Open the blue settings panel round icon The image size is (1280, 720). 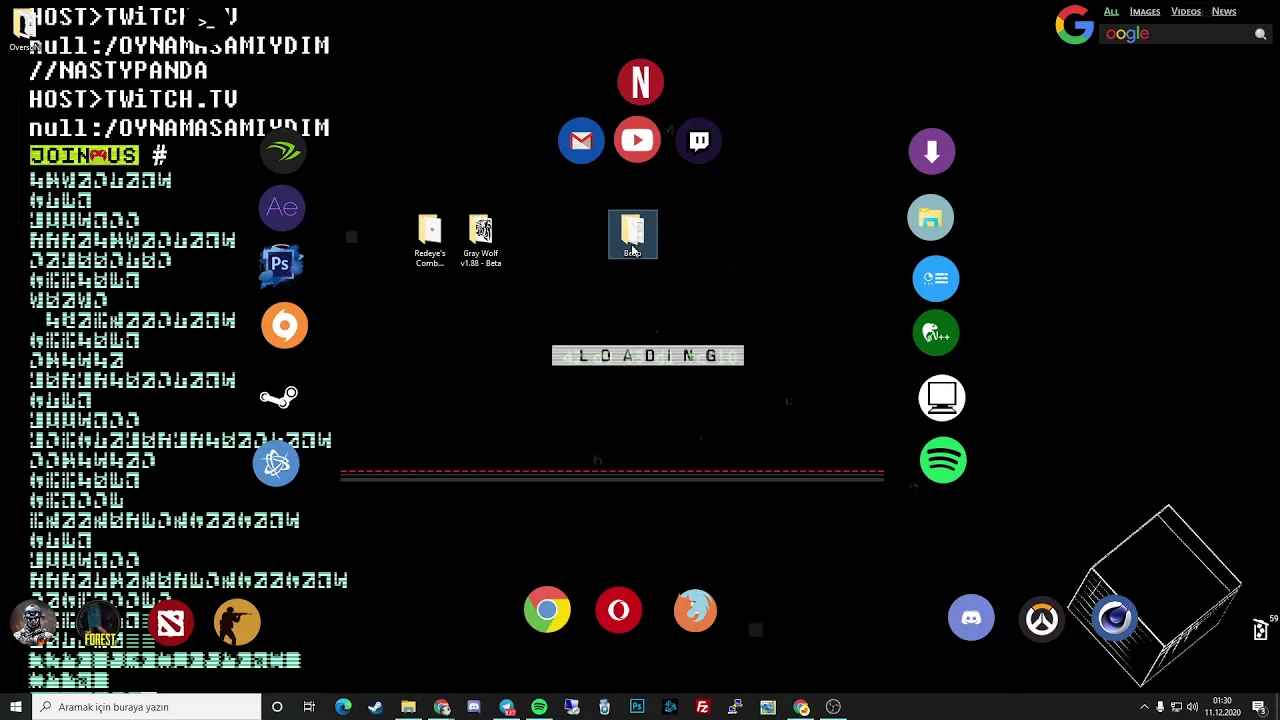[936, 278]
